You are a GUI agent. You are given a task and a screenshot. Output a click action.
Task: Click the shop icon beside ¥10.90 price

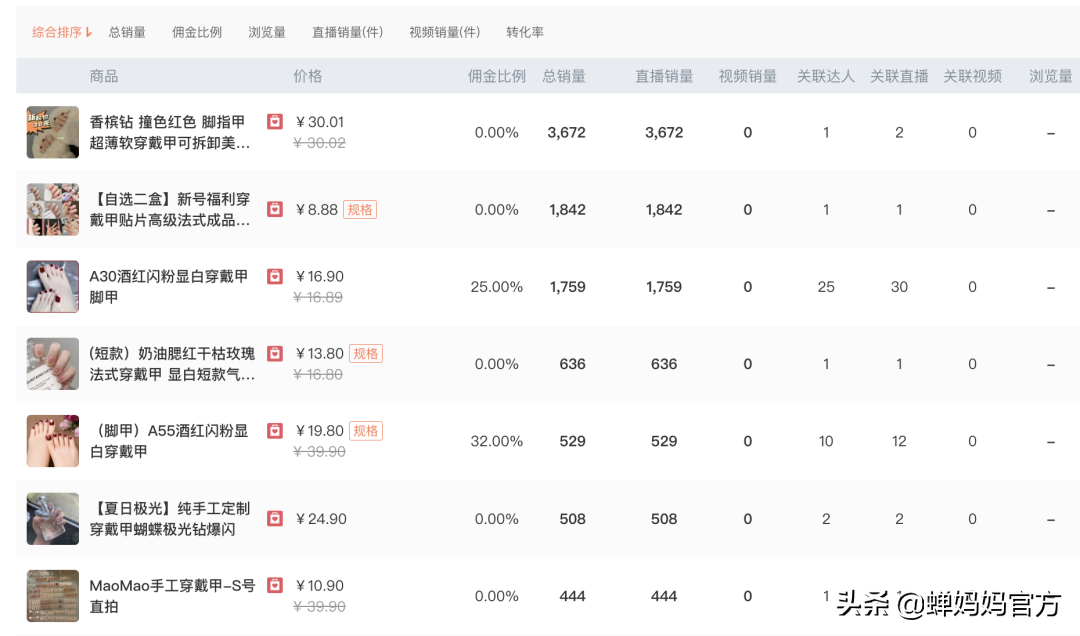[x=275, y=585]
